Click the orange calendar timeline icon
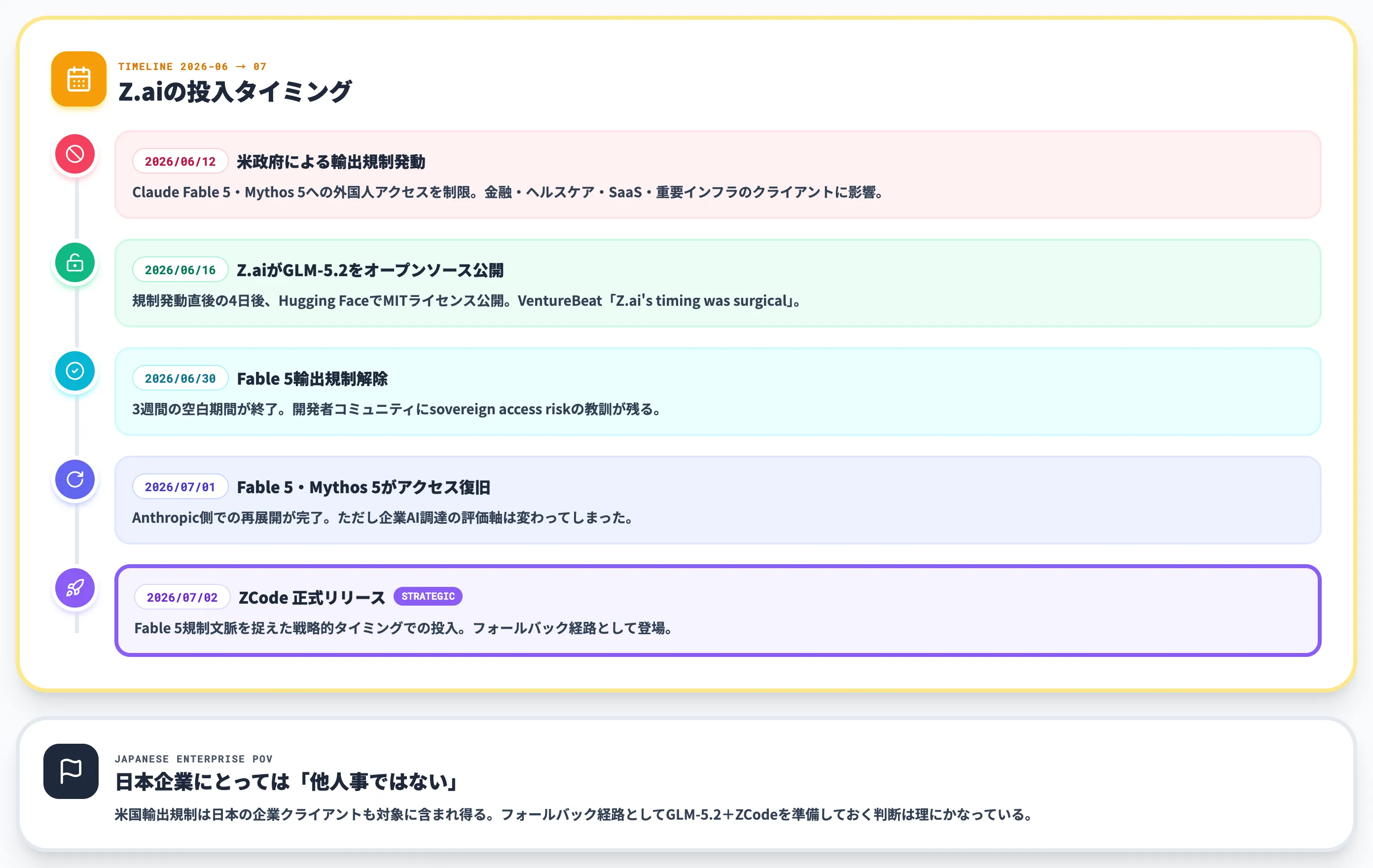 [x=79, y=79]
